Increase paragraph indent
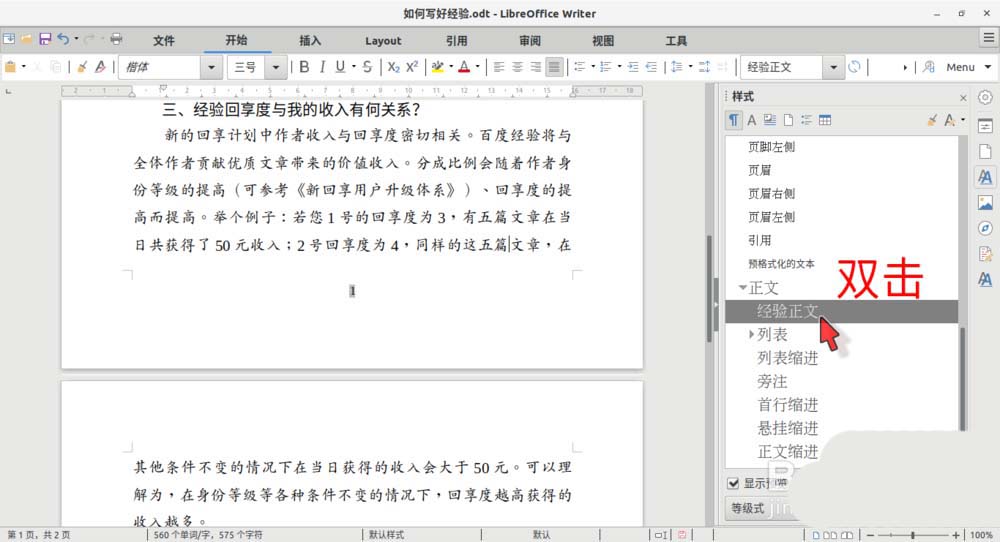This screenshot has height=542, width=1000. [633, 66]
